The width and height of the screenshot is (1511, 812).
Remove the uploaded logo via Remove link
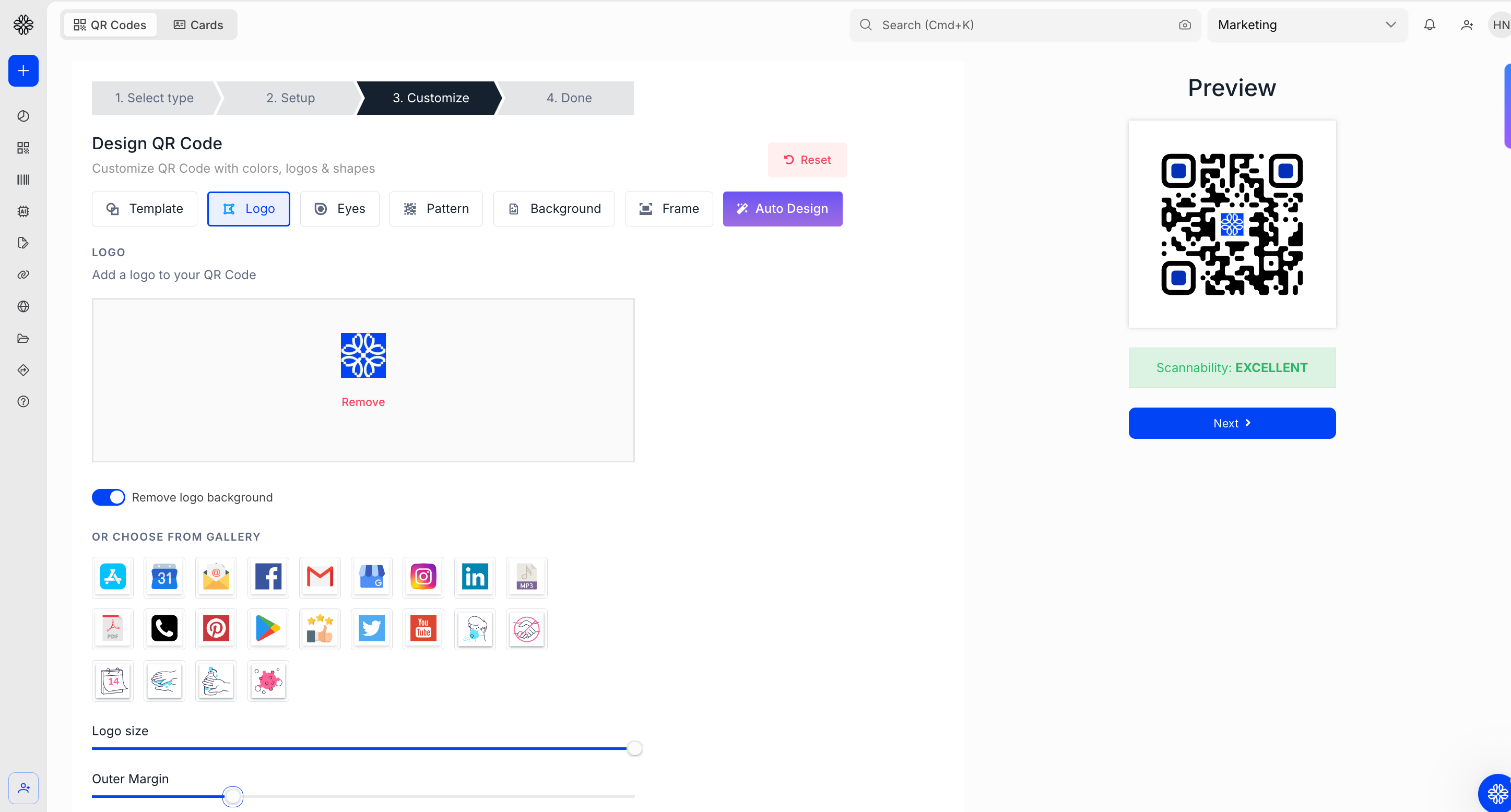coord(363,402)
